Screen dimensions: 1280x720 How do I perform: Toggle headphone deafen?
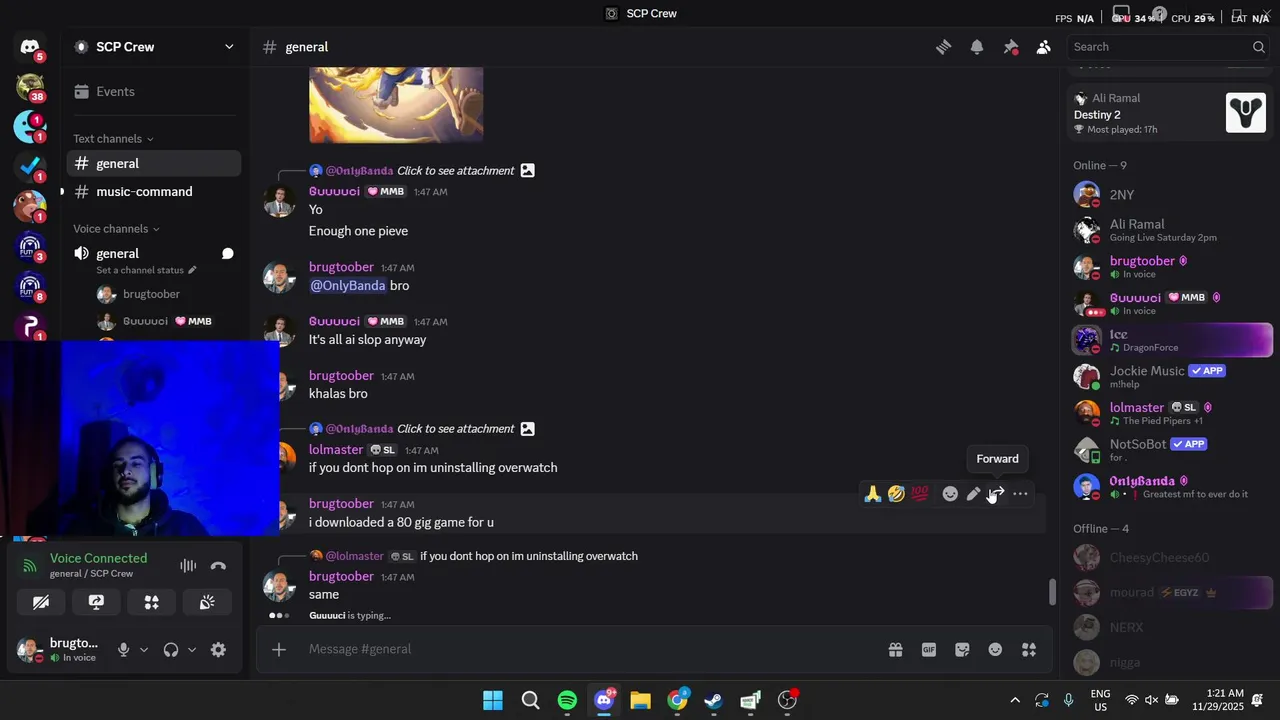click(x=171, y=650)
